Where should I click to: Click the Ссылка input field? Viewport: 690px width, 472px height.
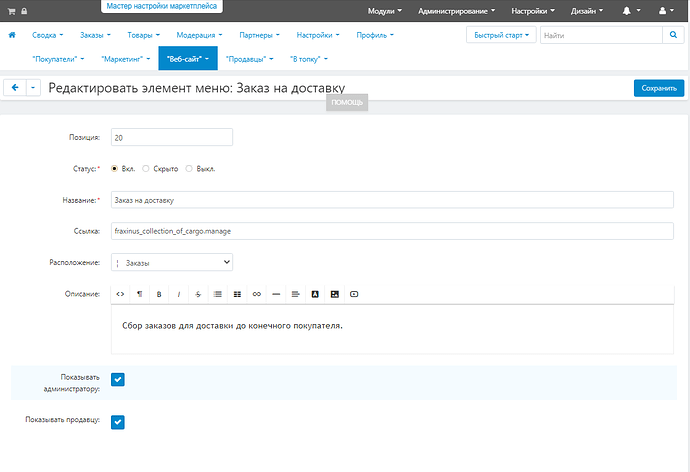392,231
